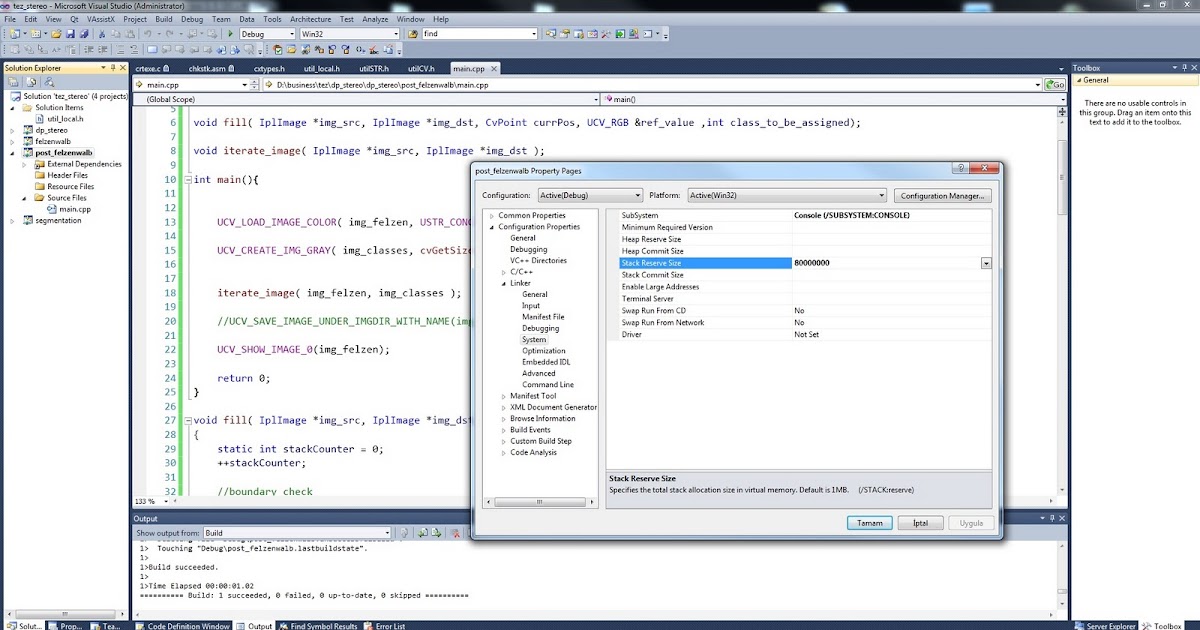Viewport: 1200px width, 630px height.
Task: Open the editor zoom 133 % dropdown
Action: click(166, 500)
